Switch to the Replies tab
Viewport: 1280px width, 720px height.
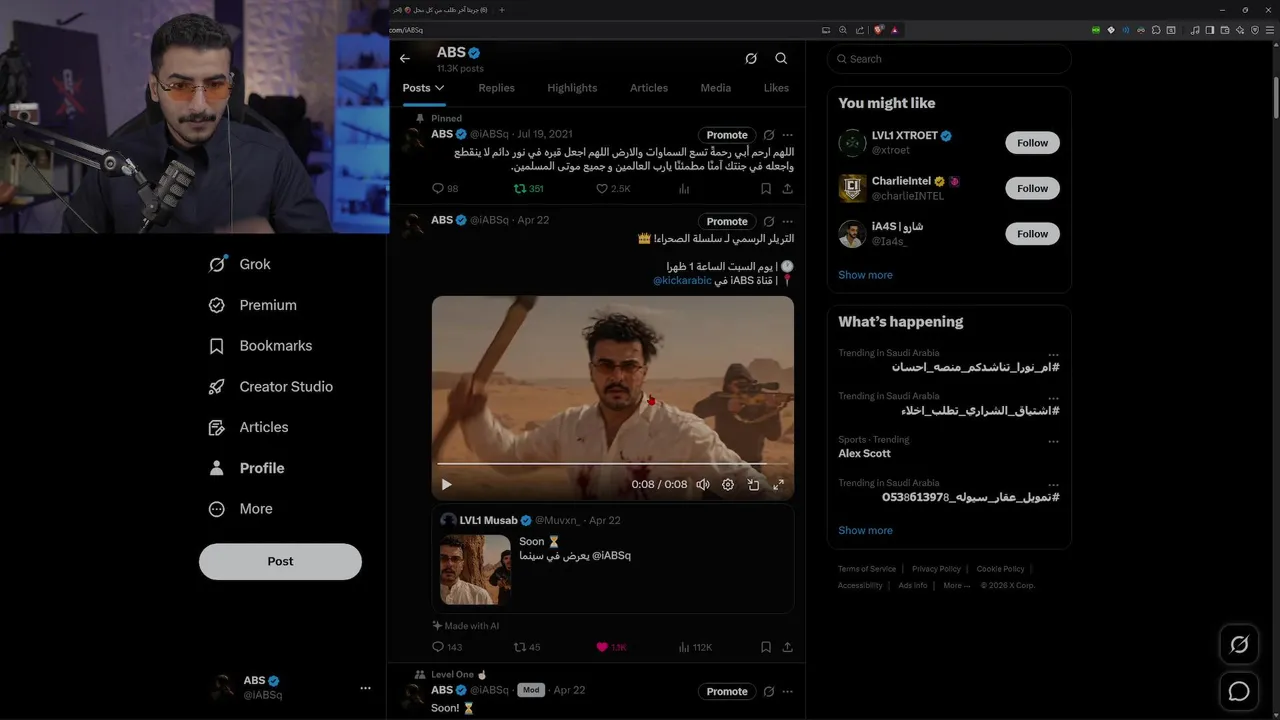(496, 88)
